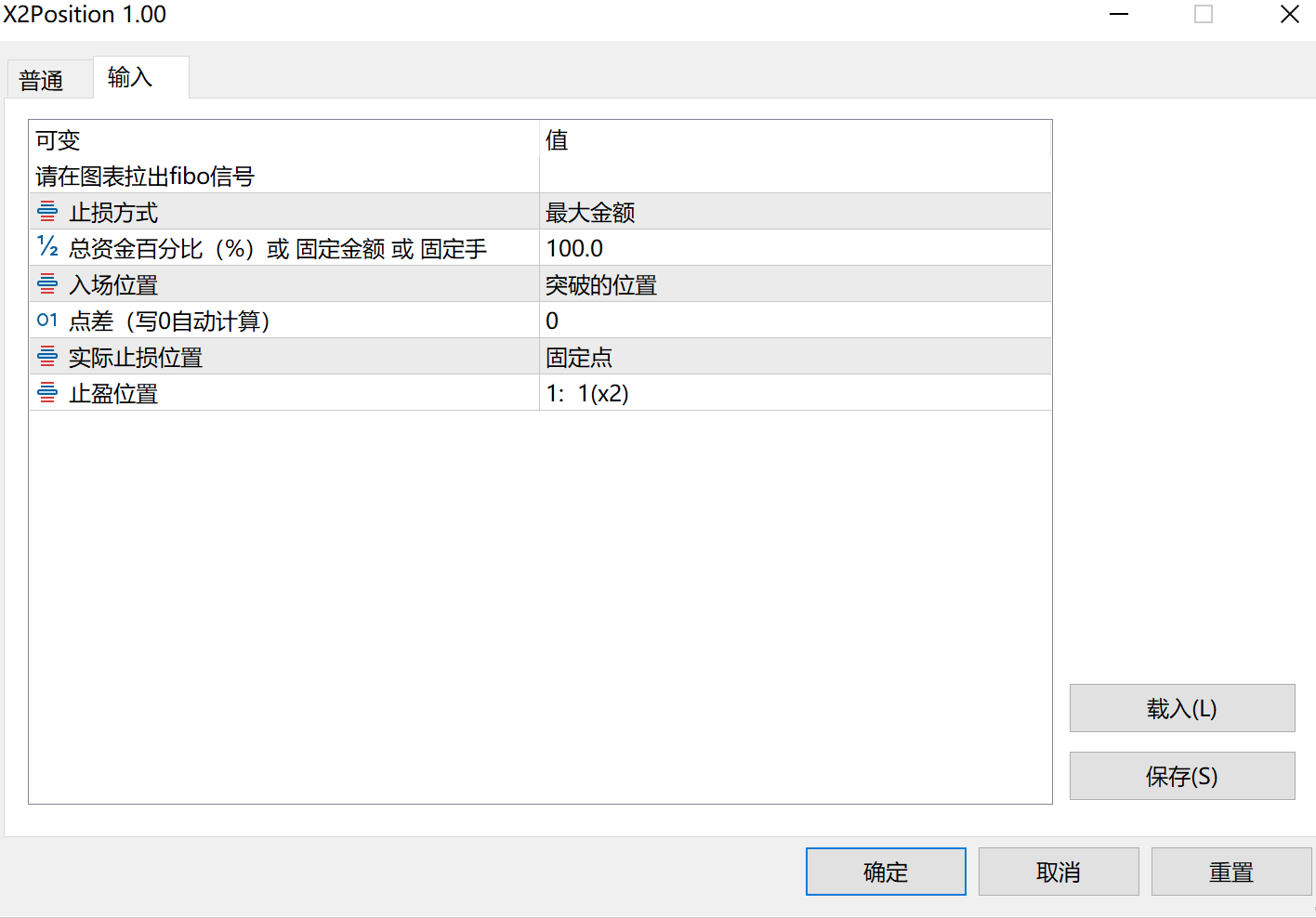Edit the 100.0 value field
1316x918 pixels.
[795, 248]
